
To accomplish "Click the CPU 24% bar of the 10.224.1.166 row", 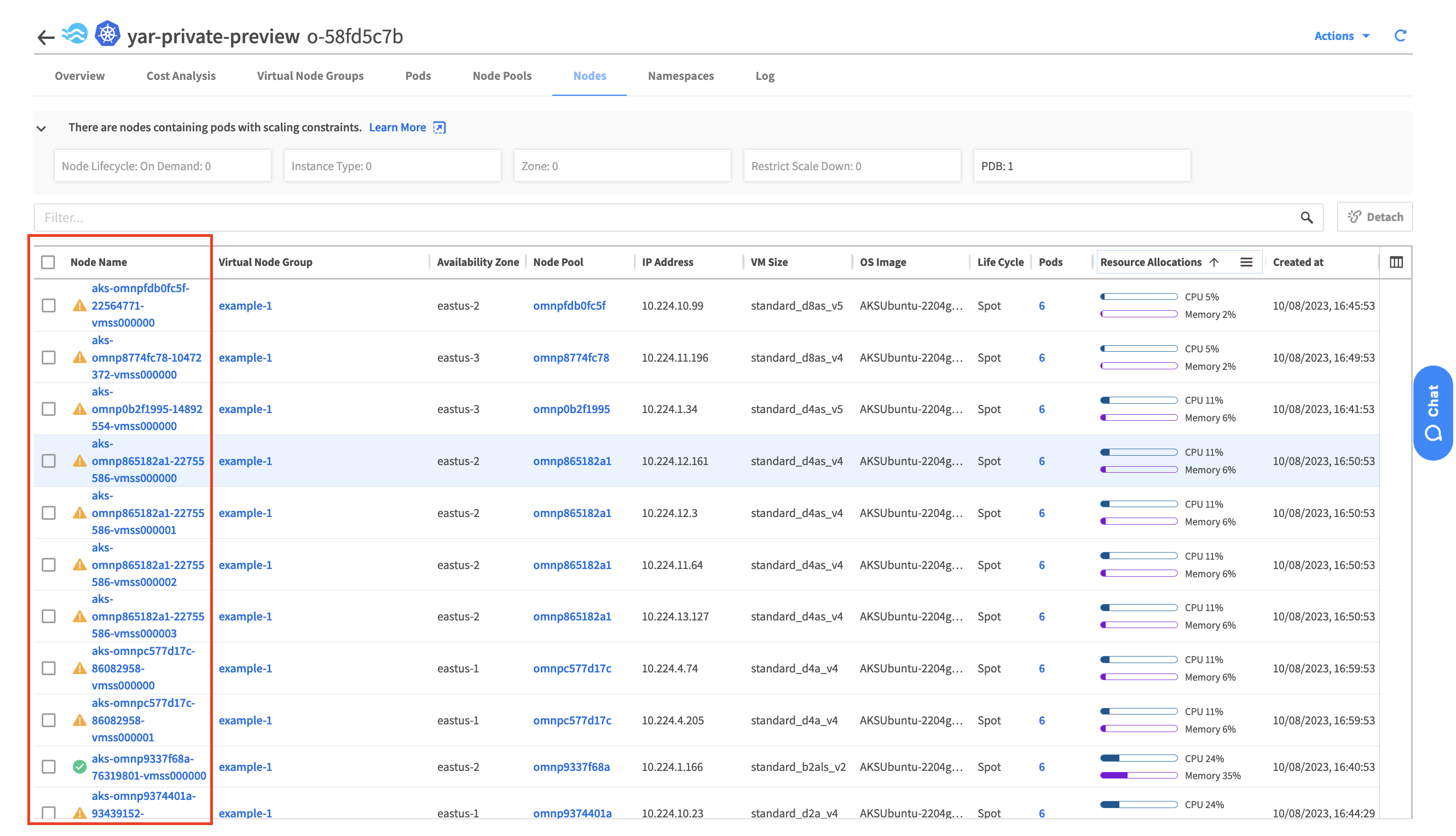I will pos(1139,758).
